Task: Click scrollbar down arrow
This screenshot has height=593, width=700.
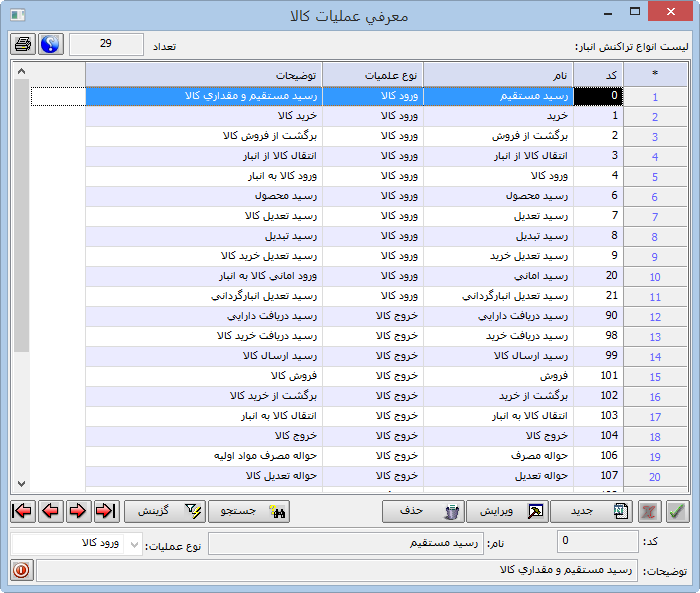Action: point(21,483)
